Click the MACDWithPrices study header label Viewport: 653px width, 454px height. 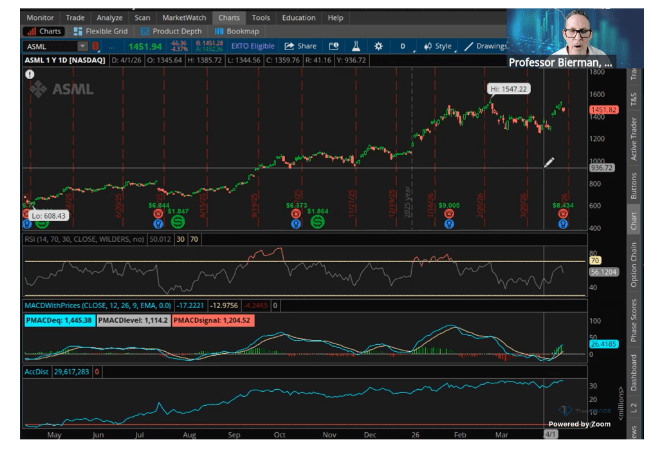click(98, 305)
